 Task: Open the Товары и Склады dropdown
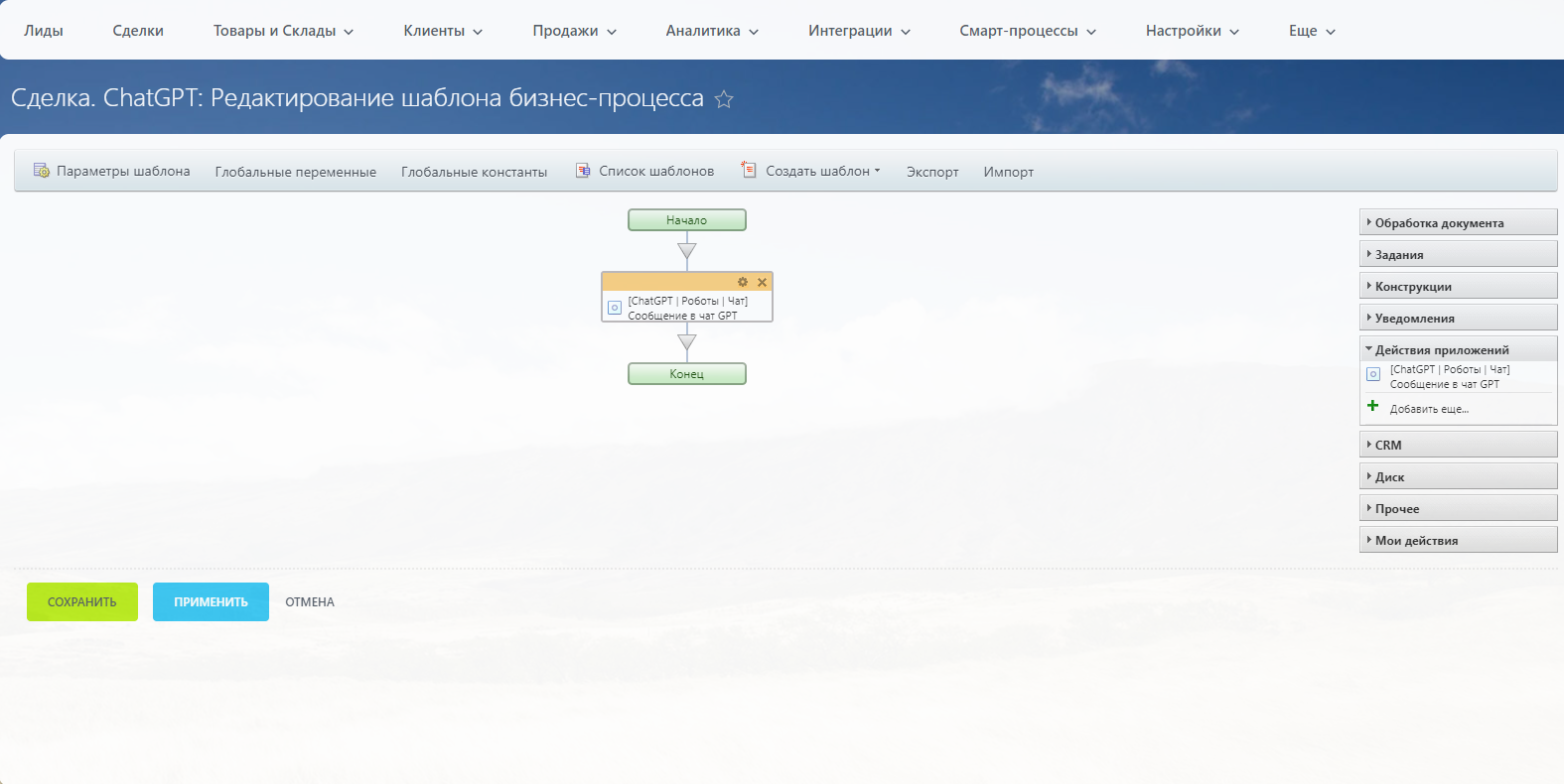283,31
